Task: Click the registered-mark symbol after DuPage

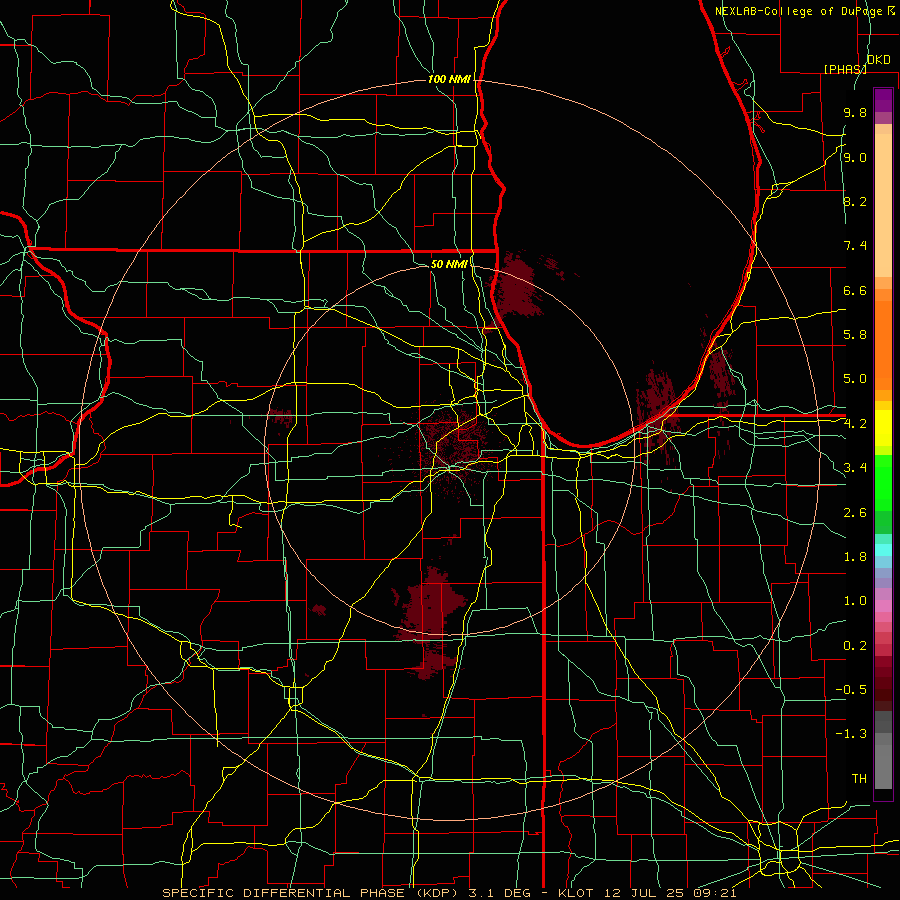Action: point(891,10)
